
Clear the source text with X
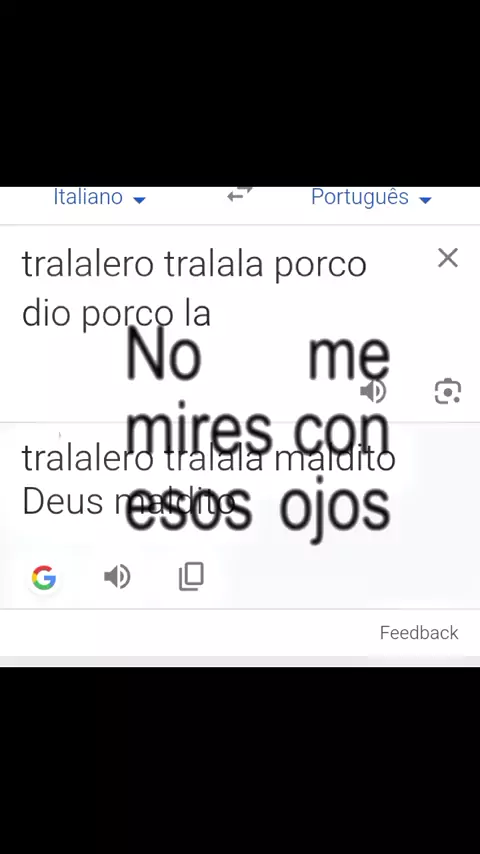tap(448, 258)
